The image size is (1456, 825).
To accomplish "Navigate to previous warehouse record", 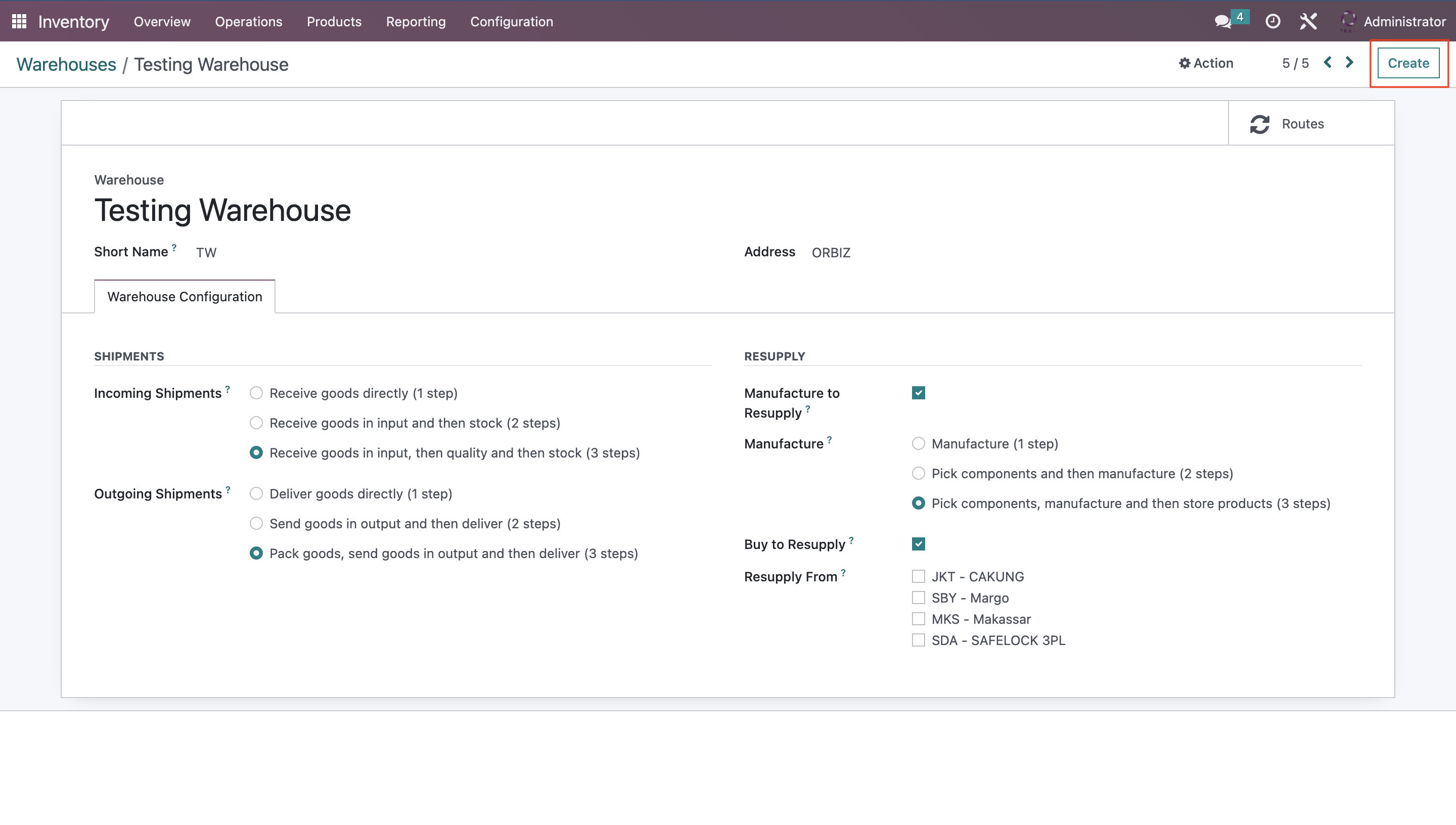I will (1327, 63).
